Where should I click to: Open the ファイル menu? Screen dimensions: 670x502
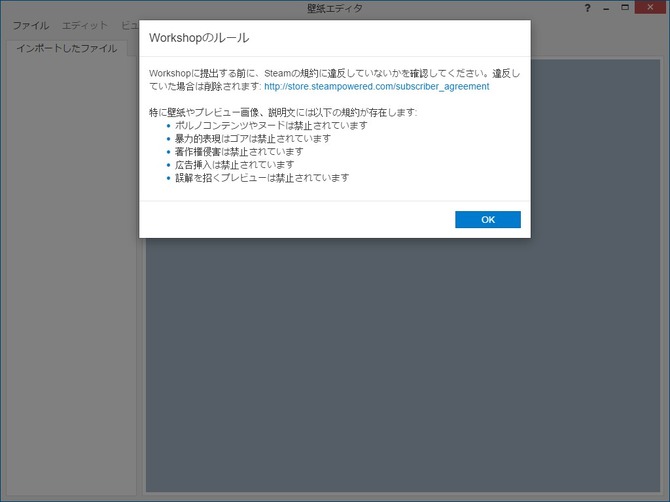click(x=30, y=26)
